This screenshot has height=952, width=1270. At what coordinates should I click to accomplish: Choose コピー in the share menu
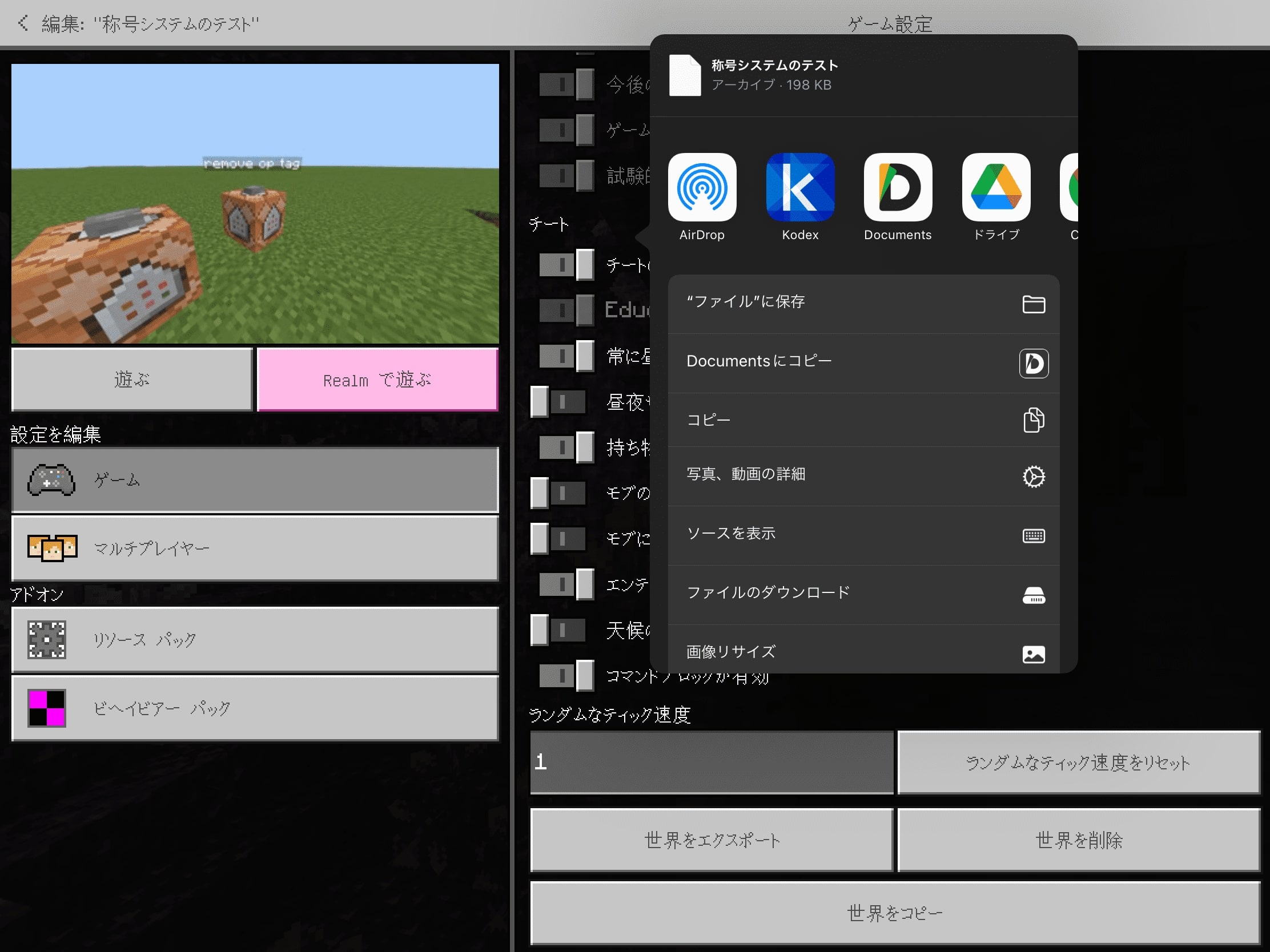[x=863, y=419]
